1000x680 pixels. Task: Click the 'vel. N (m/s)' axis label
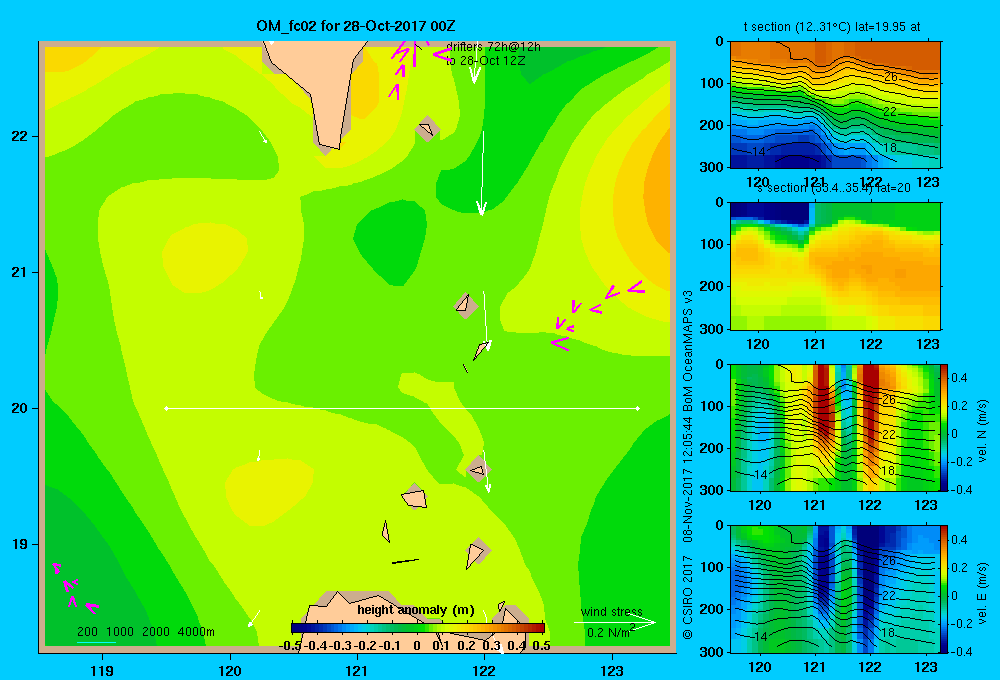point(983,431)
